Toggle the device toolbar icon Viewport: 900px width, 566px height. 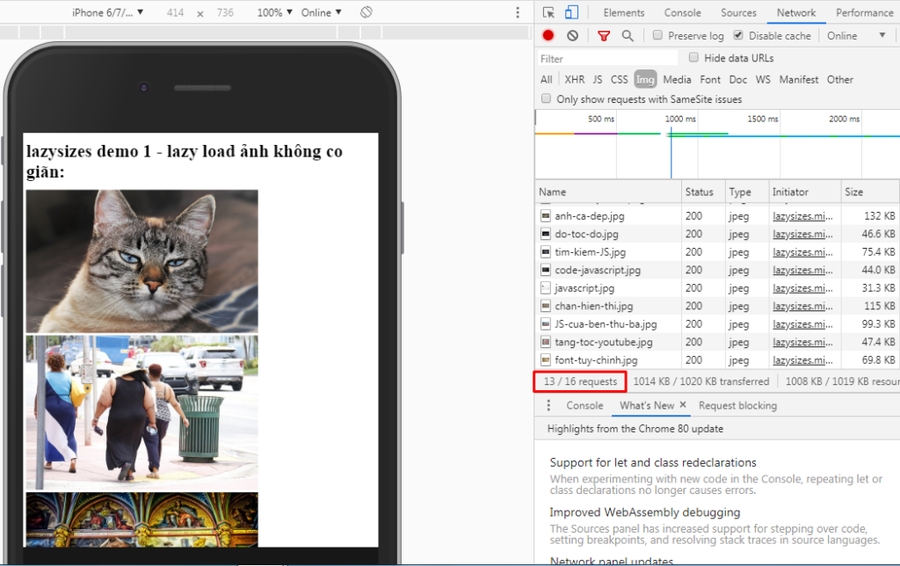pos(571,13)
